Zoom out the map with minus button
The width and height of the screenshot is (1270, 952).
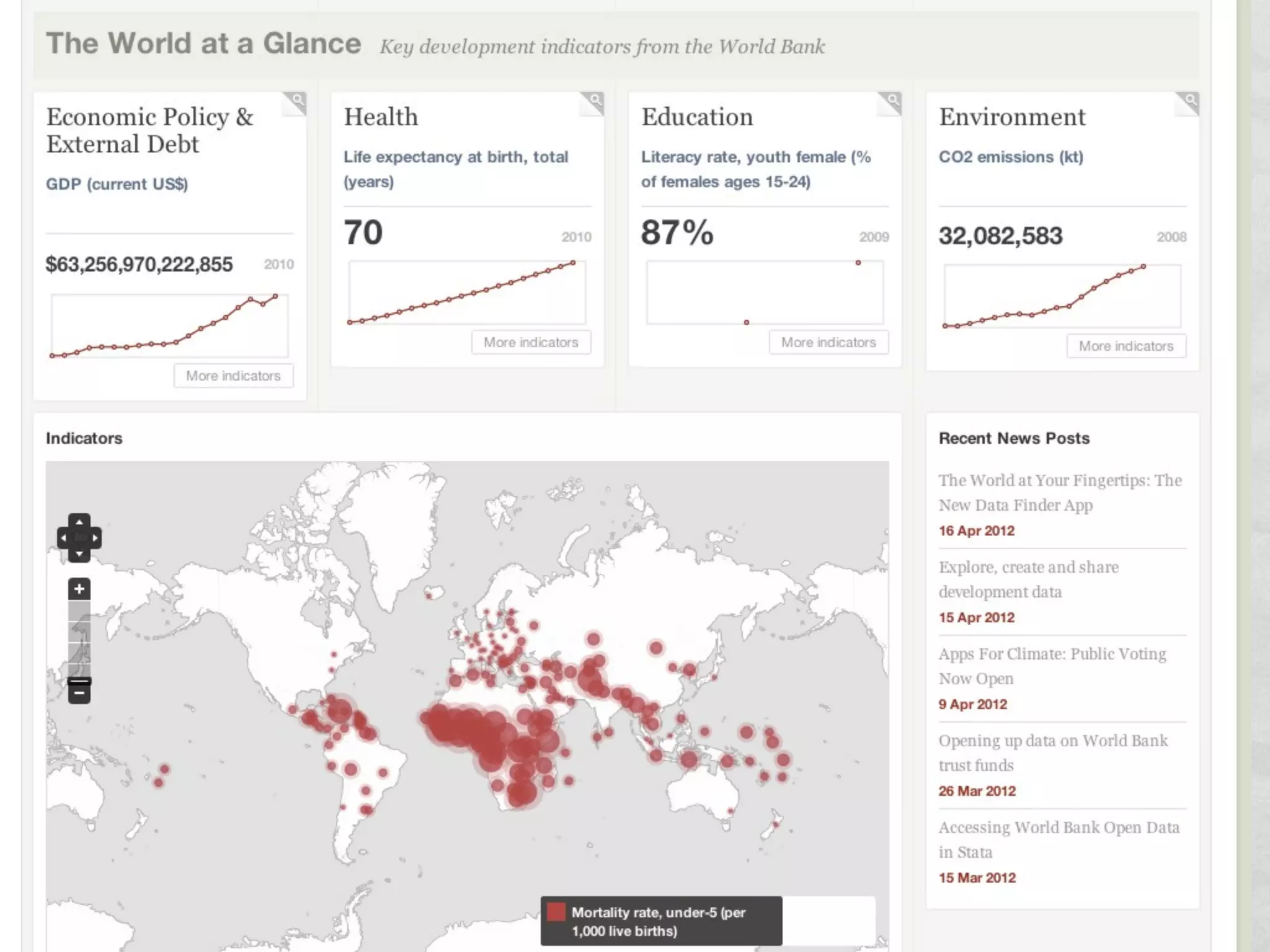[x=79, y=693]
